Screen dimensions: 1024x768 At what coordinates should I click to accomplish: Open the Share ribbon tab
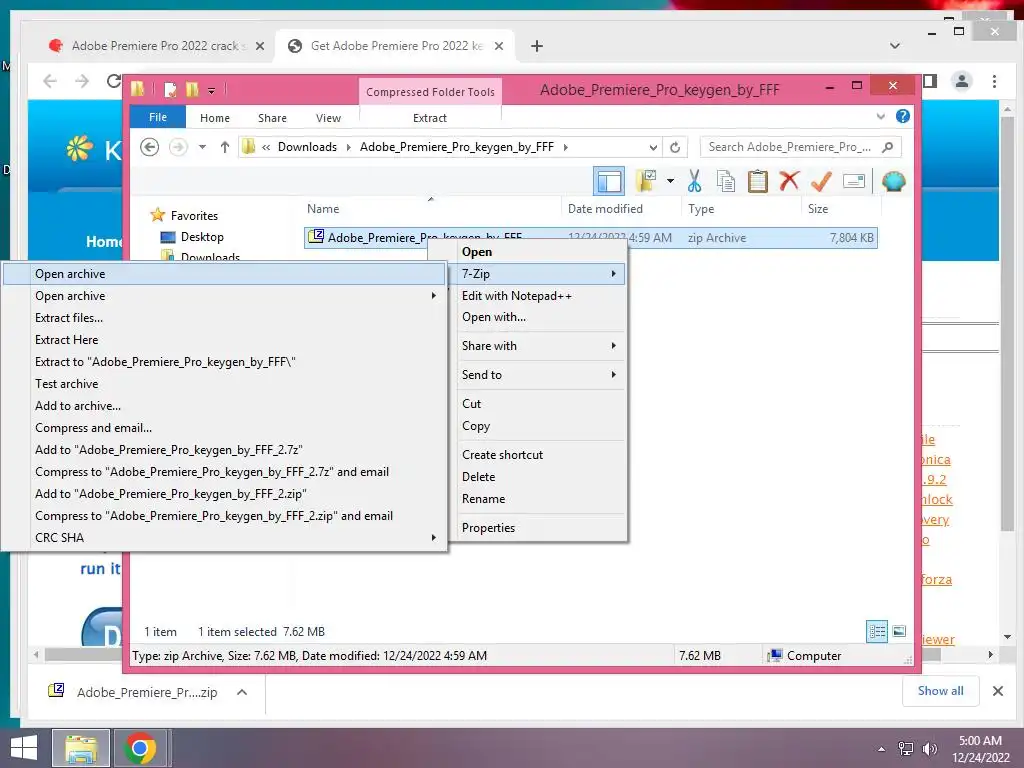click(x=272, y=118)
